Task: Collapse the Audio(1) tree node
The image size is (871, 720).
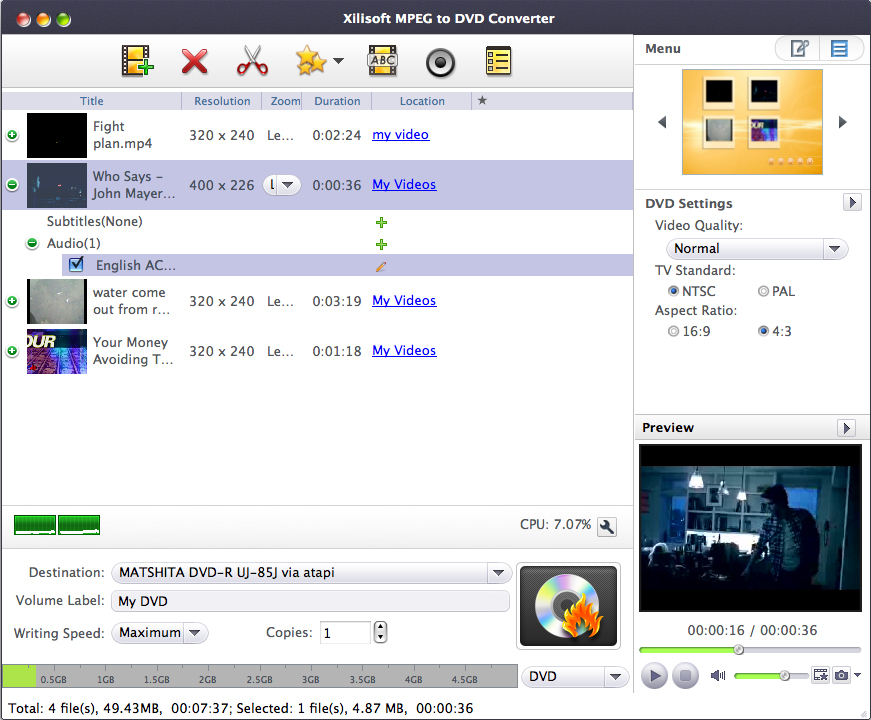Action: [31, 243]
